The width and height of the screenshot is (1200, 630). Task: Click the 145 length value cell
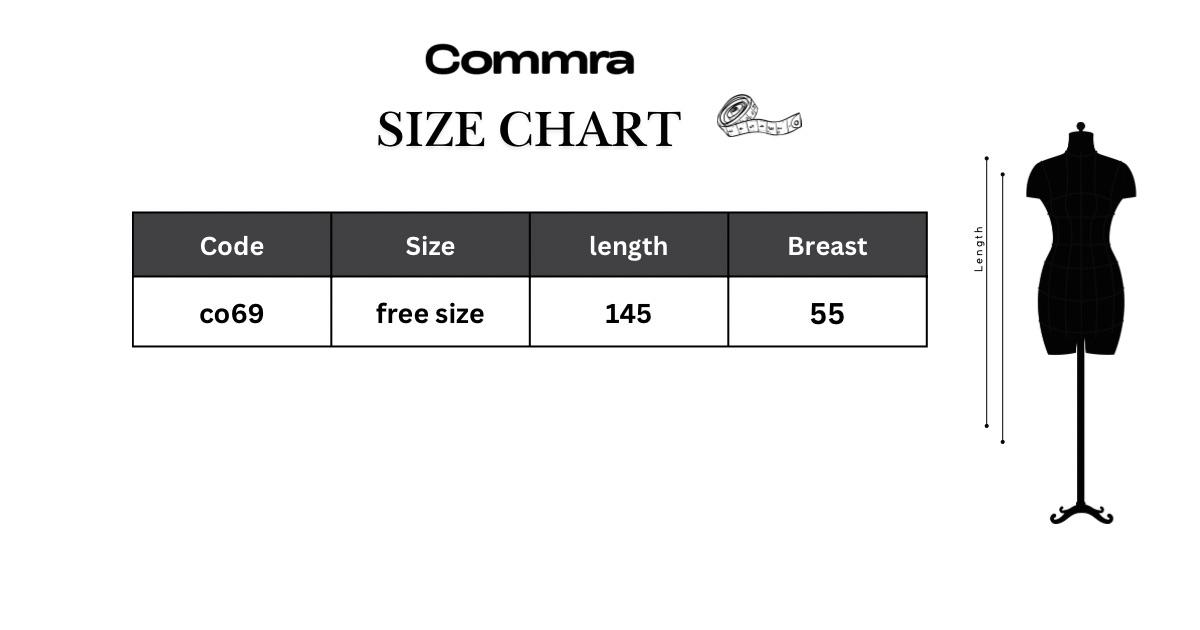pyautogui.click(x=629, y=313)
